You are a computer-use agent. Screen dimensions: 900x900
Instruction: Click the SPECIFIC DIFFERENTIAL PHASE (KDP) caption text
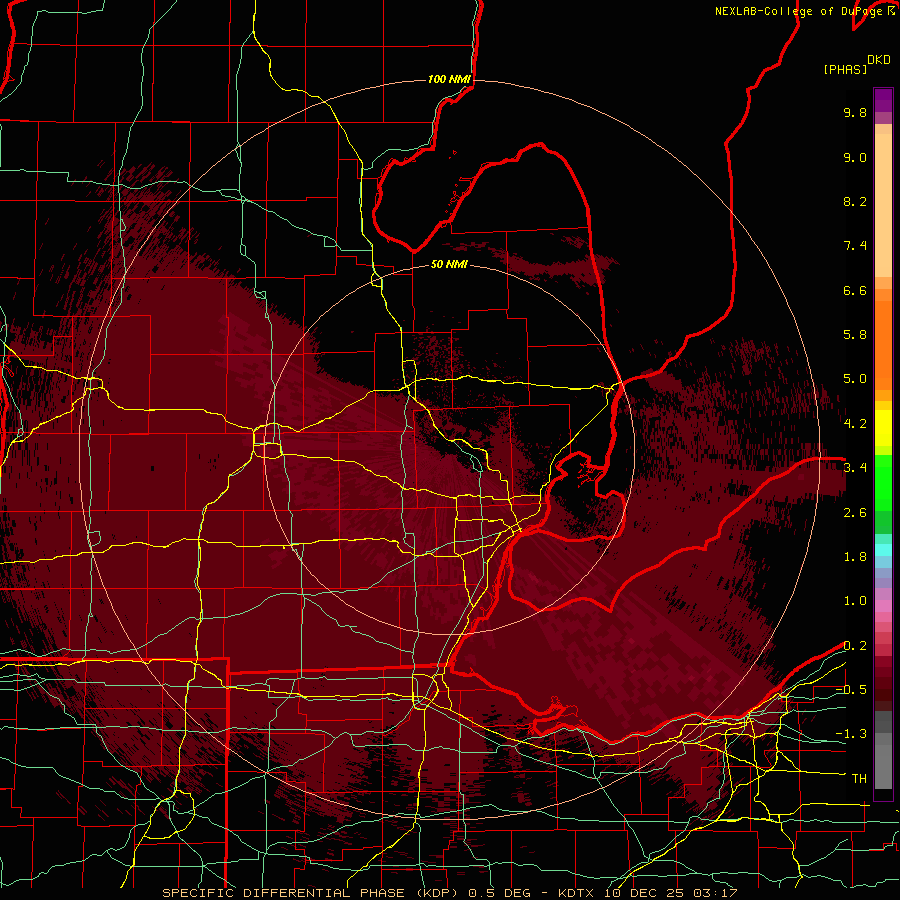310,893
